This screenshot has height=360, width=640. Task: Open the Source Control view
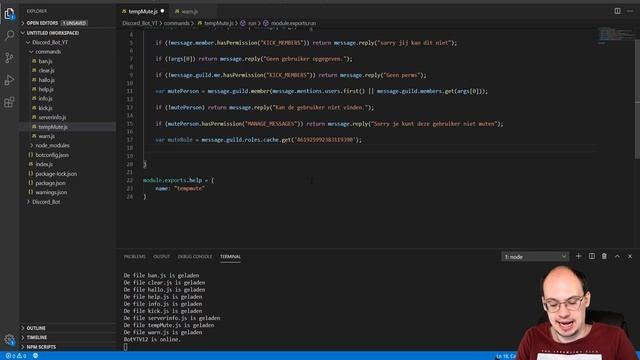click(x=9, y=58)
